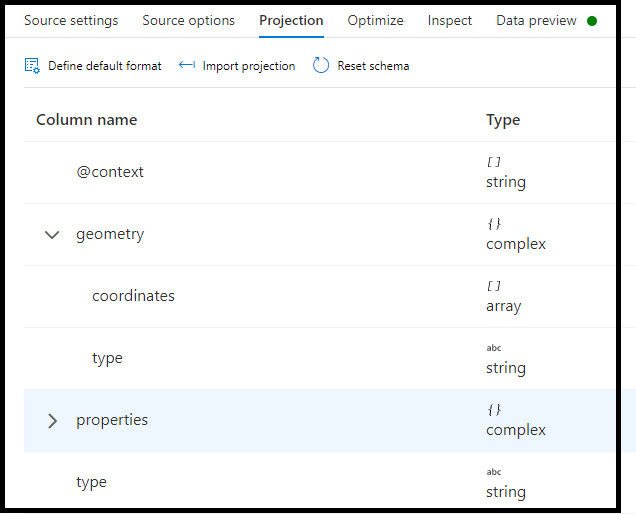Go to the Optimize tab
The image size is (636, 514).
point(375,21)
